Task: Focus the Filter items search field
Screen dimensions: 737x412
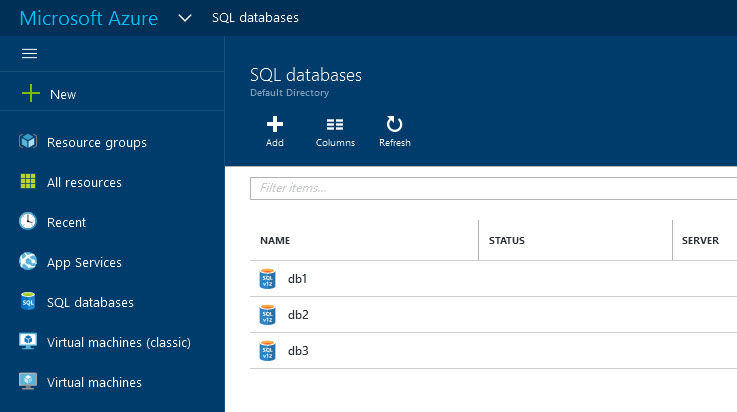Action: tap(490, 188)
